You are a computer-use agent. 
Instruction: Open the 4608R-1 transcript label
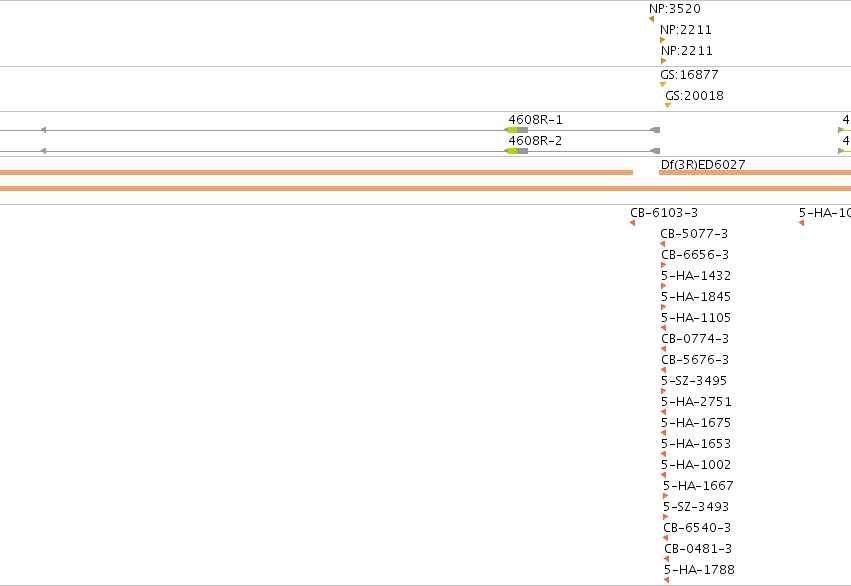click(x=535, y=120)
